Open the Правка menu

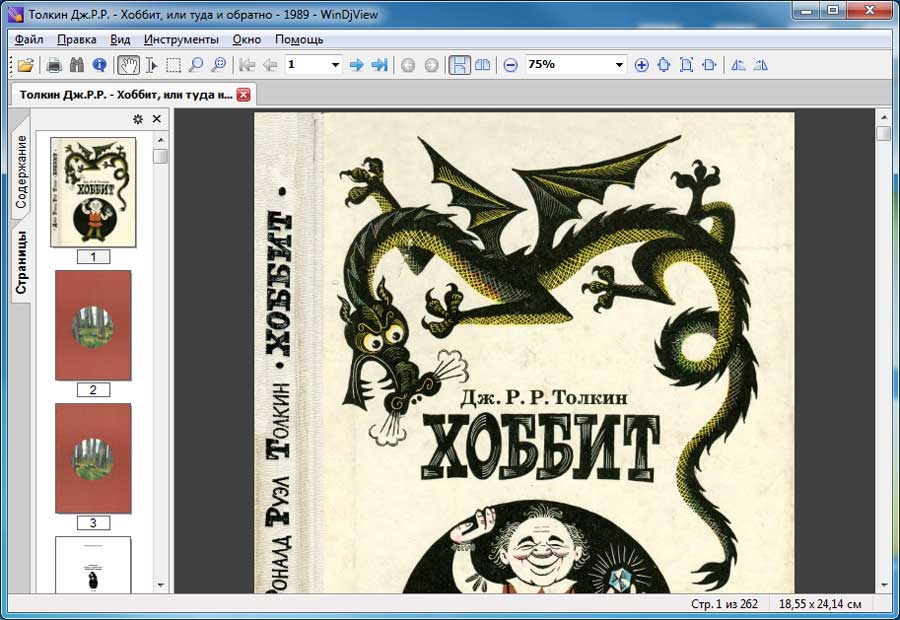(76, 39)
